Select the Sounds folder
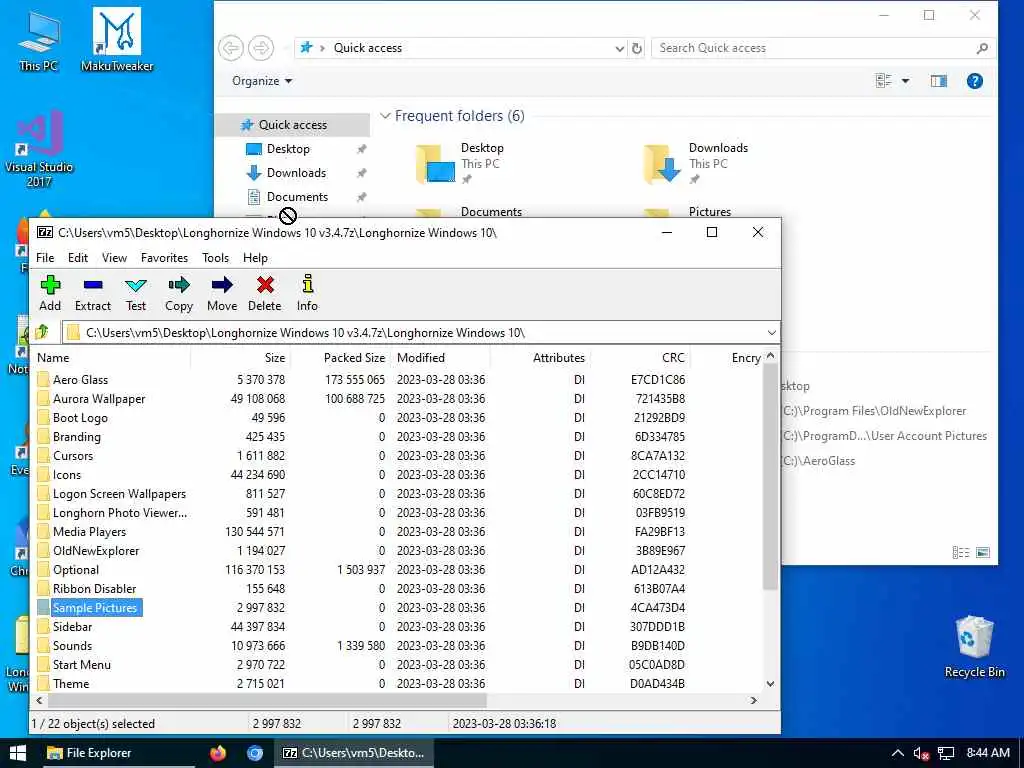 (72, 646)
